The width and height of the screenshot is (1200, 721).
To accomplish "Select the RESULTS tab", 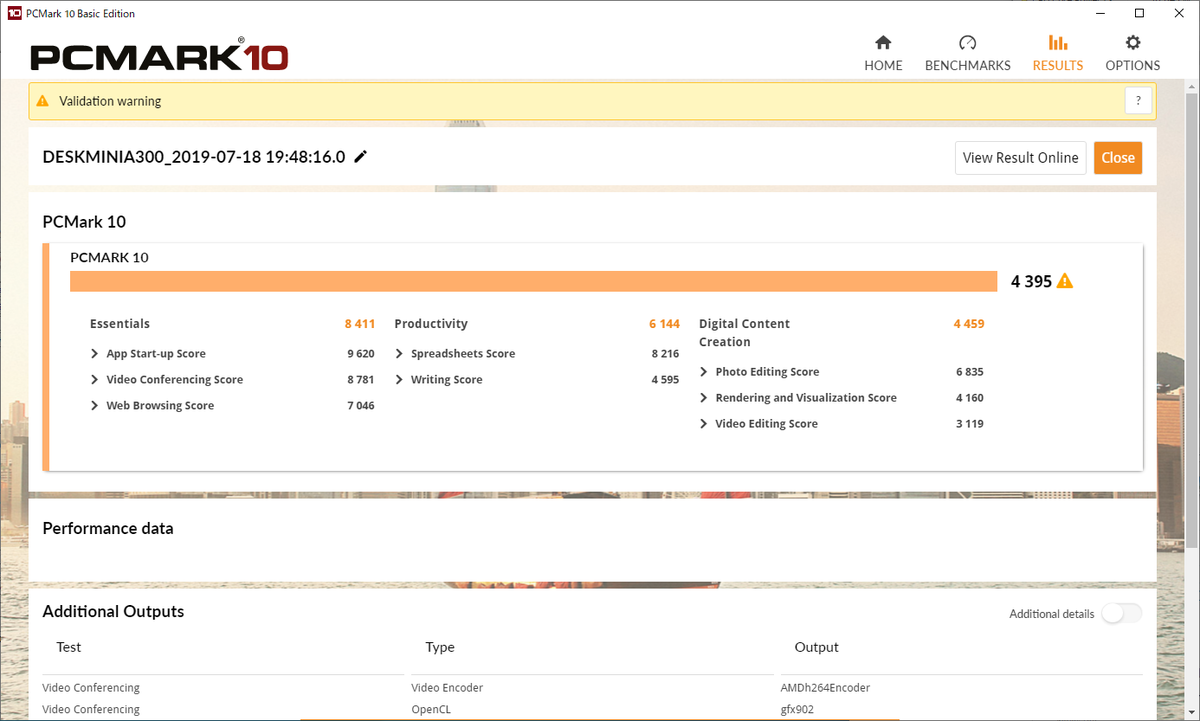I will coord(1058,54).
